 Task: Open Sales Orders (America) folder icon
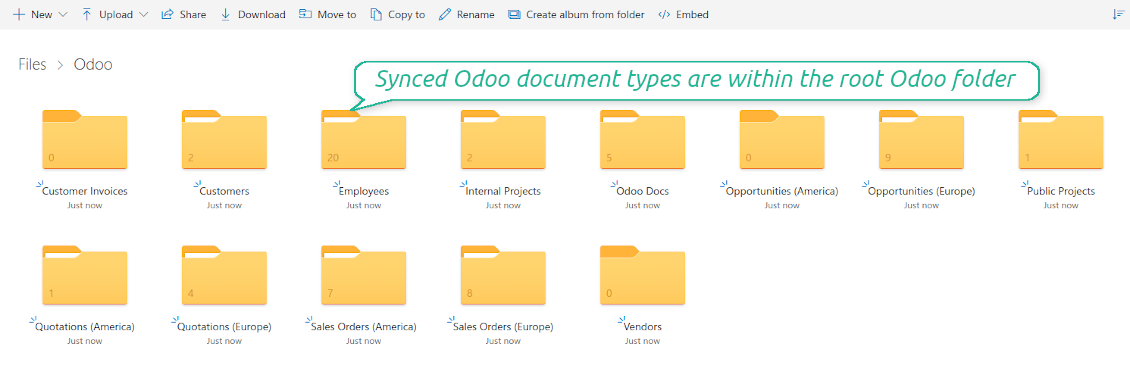[x=364, y=275]
